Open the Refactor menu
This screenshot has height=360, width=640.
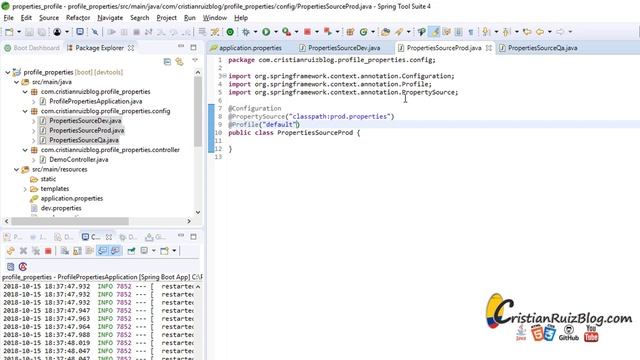point(78,18)
